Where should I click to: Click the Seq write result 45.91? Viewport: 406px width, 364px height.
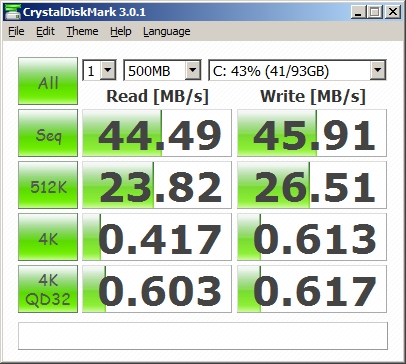pyautogui.click(x=312, y=133)
